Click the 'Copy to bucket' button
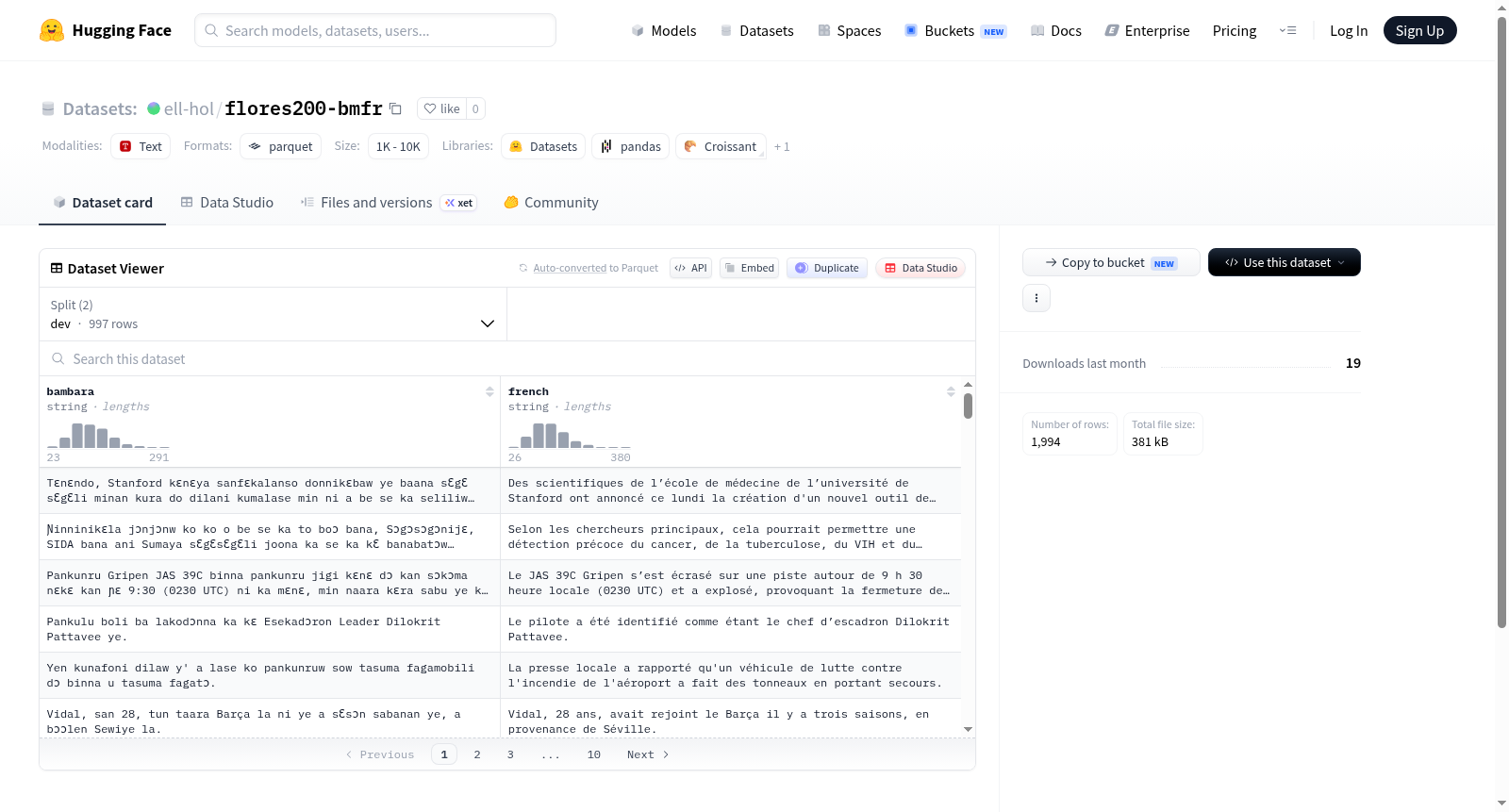 pos(1111,262)
